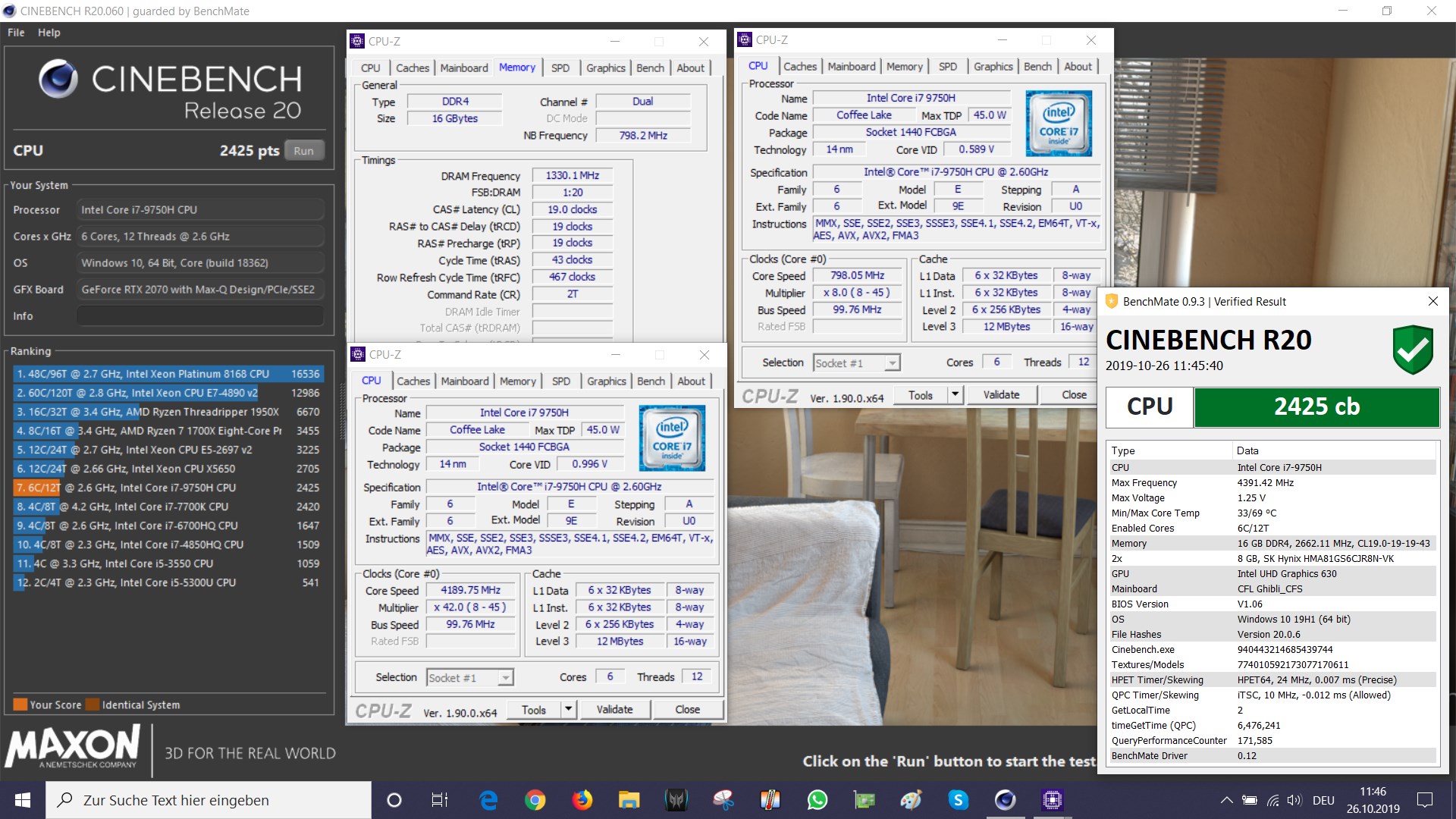Open Cinebench Help menu
The height and width of the screenshot is (819, 1456).
(49, 33)
